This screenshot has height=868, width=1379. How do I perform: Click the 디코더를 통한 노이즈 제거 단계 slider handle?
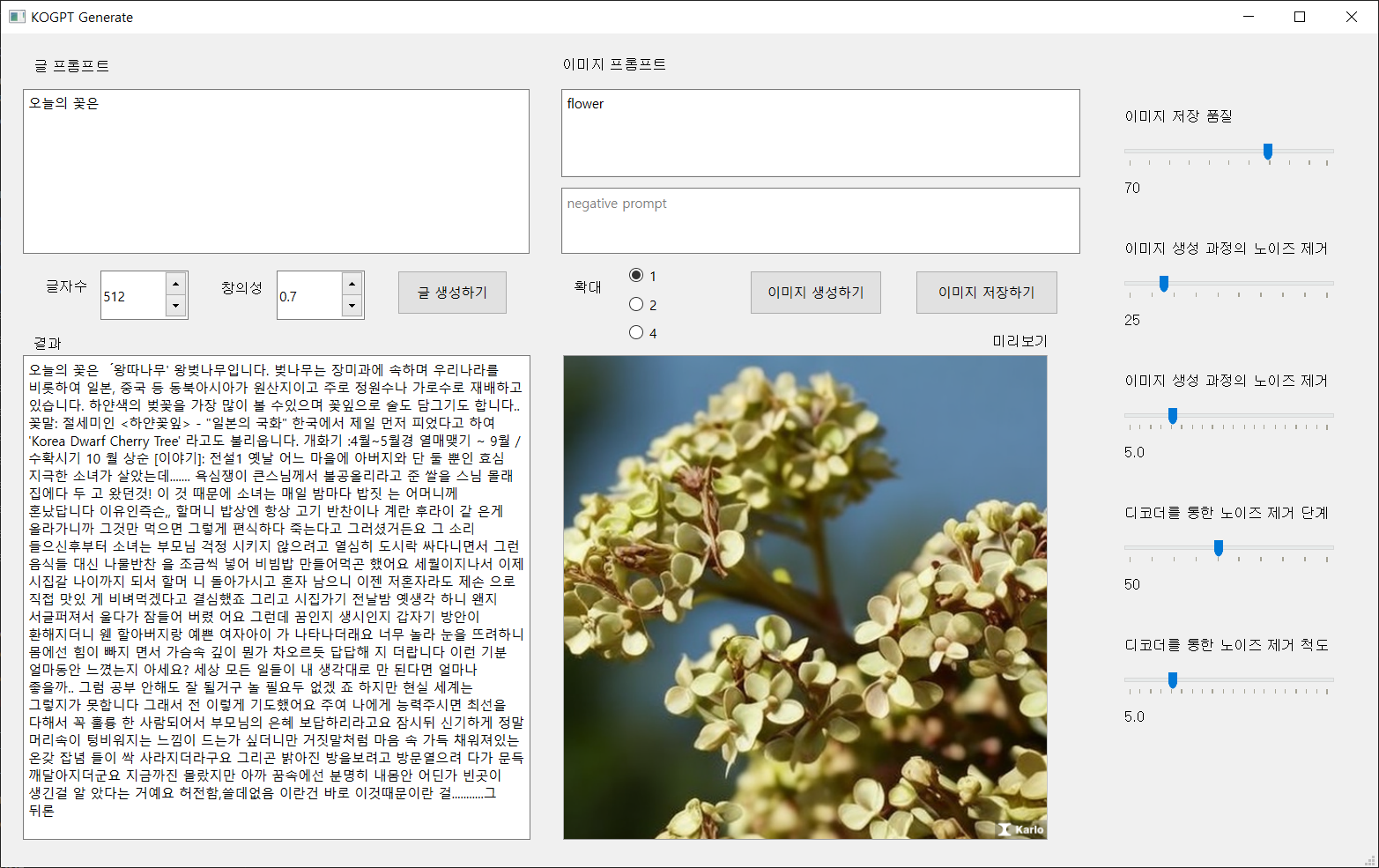1219,548
